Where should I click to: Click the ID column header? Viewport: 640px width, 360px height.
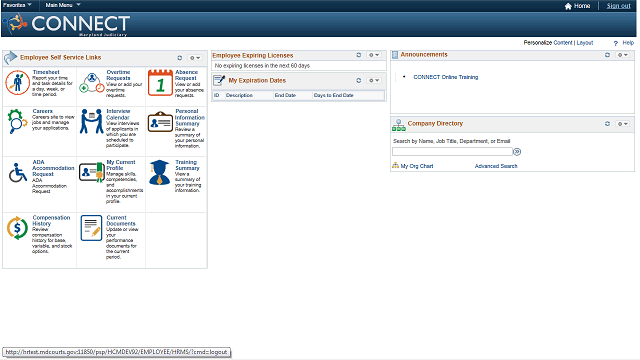[x=217, y=95]
